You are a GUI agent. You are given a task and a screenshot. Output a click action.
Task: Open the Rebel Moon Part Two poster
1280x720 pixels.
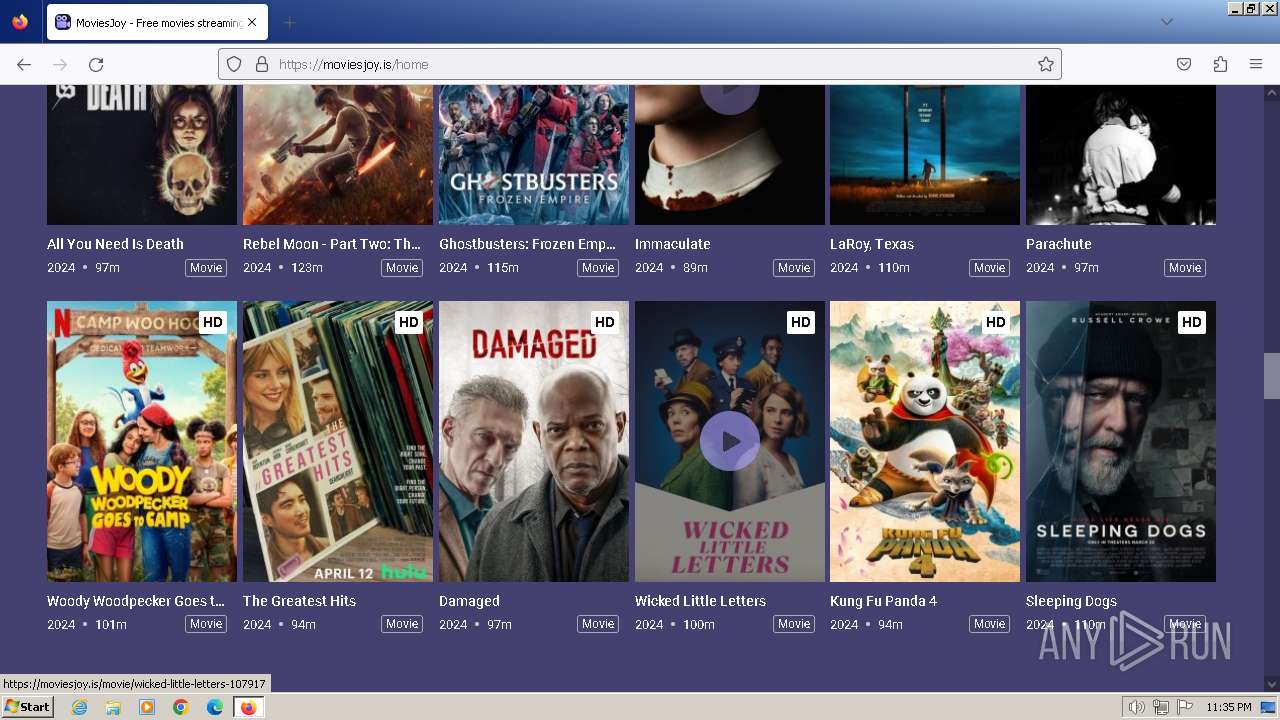pos(338,155)
